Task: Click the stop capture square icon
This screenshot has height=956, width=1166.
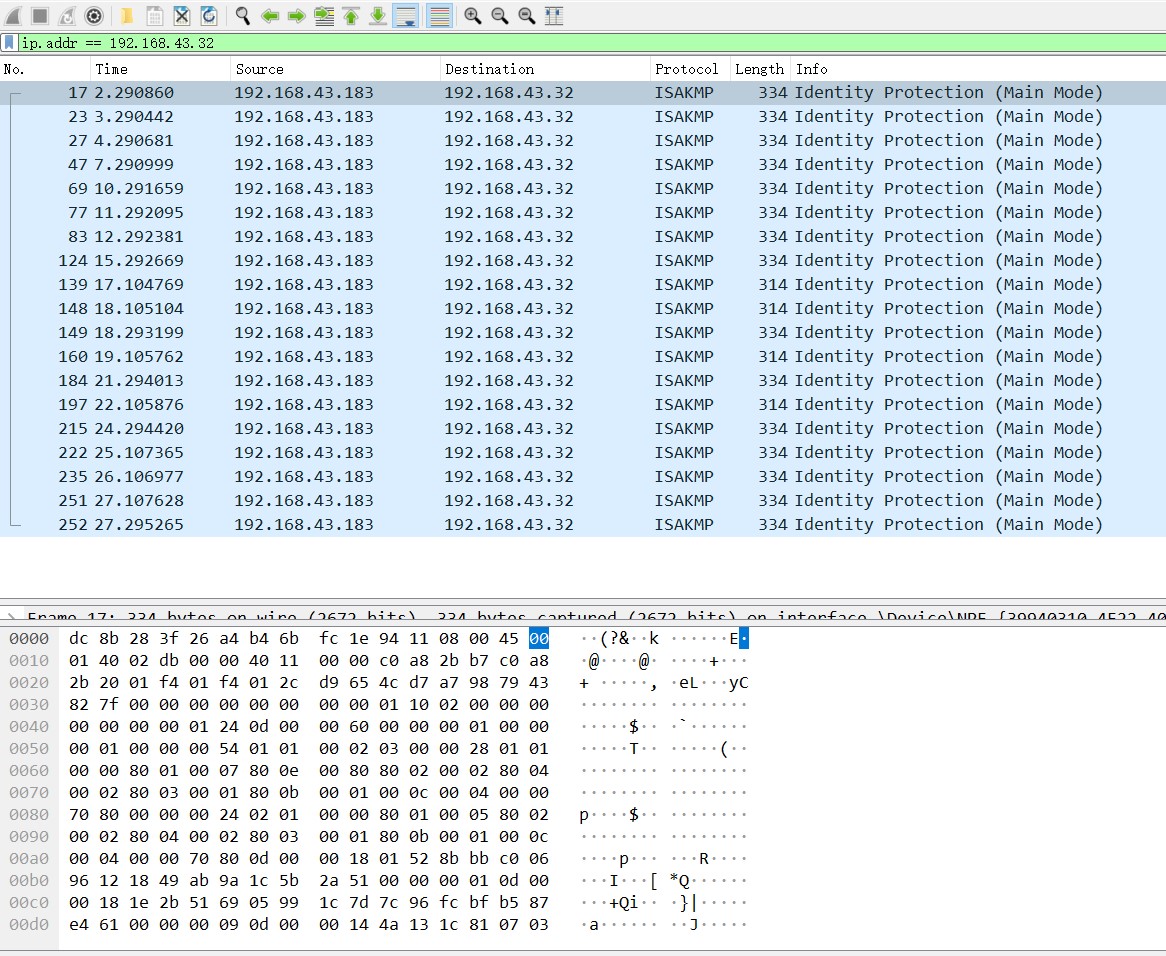Action: coord(40,16)
